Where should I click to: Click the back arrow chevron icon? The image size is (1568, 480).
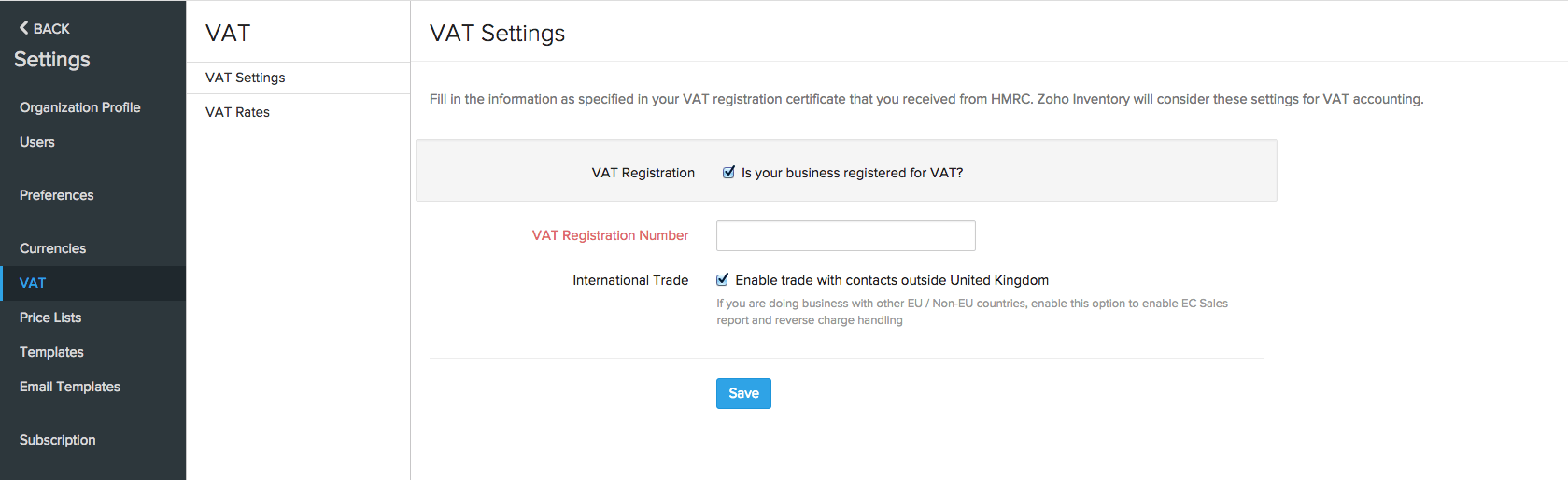24,28
